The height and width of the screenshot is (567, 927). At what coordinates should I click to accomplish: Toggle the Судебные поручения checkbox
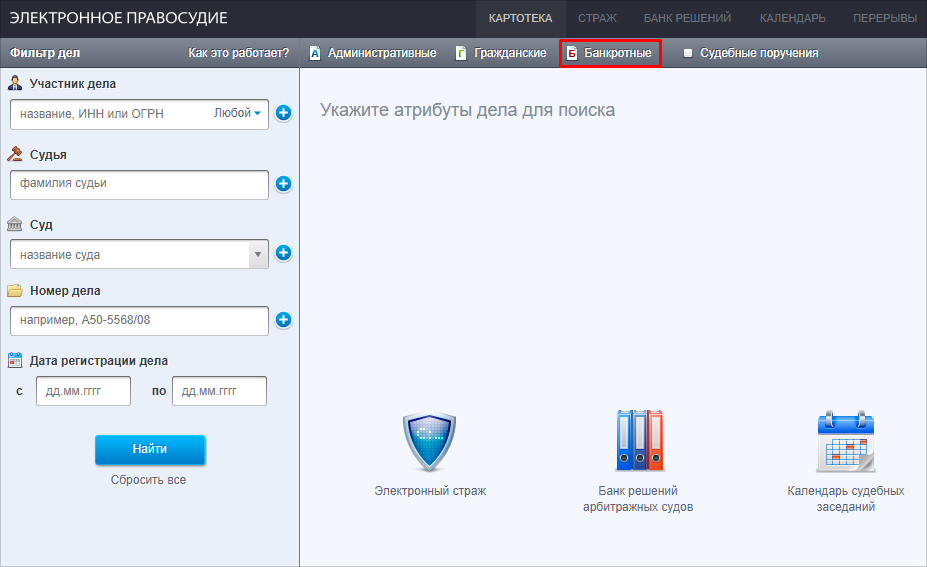pos(688,53)
